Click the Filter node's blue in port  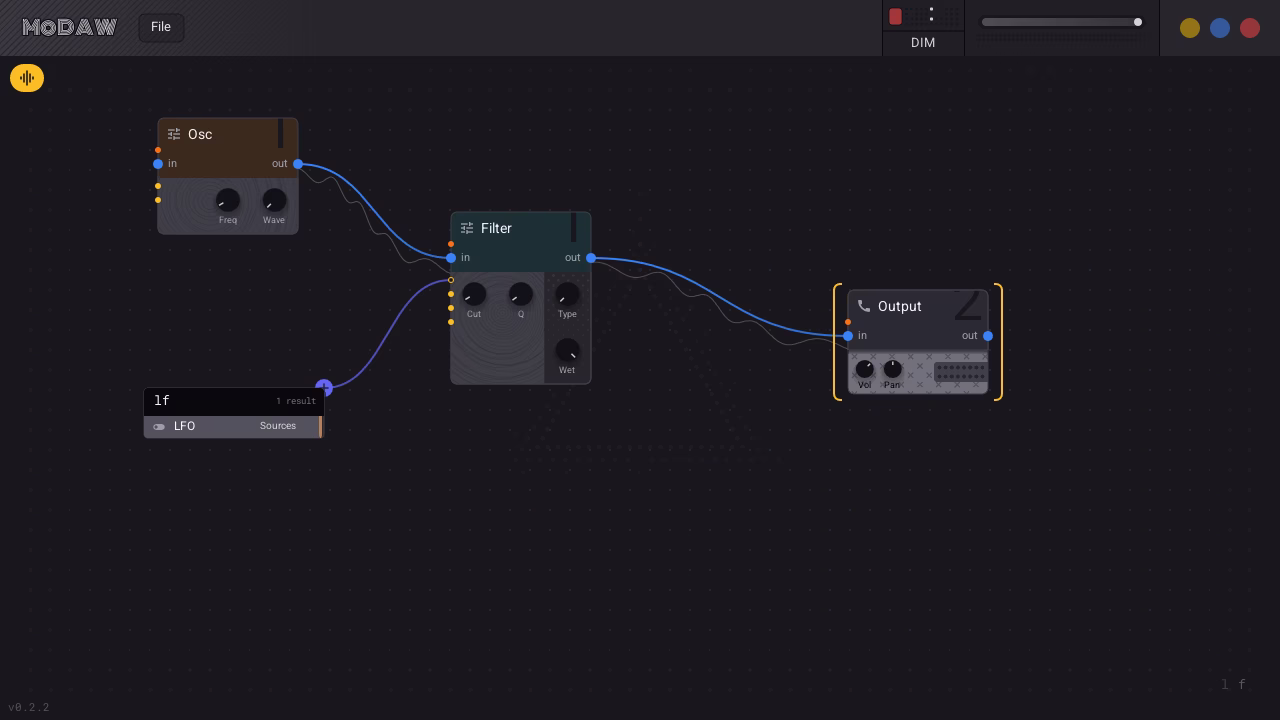click(x=451, y=258)
